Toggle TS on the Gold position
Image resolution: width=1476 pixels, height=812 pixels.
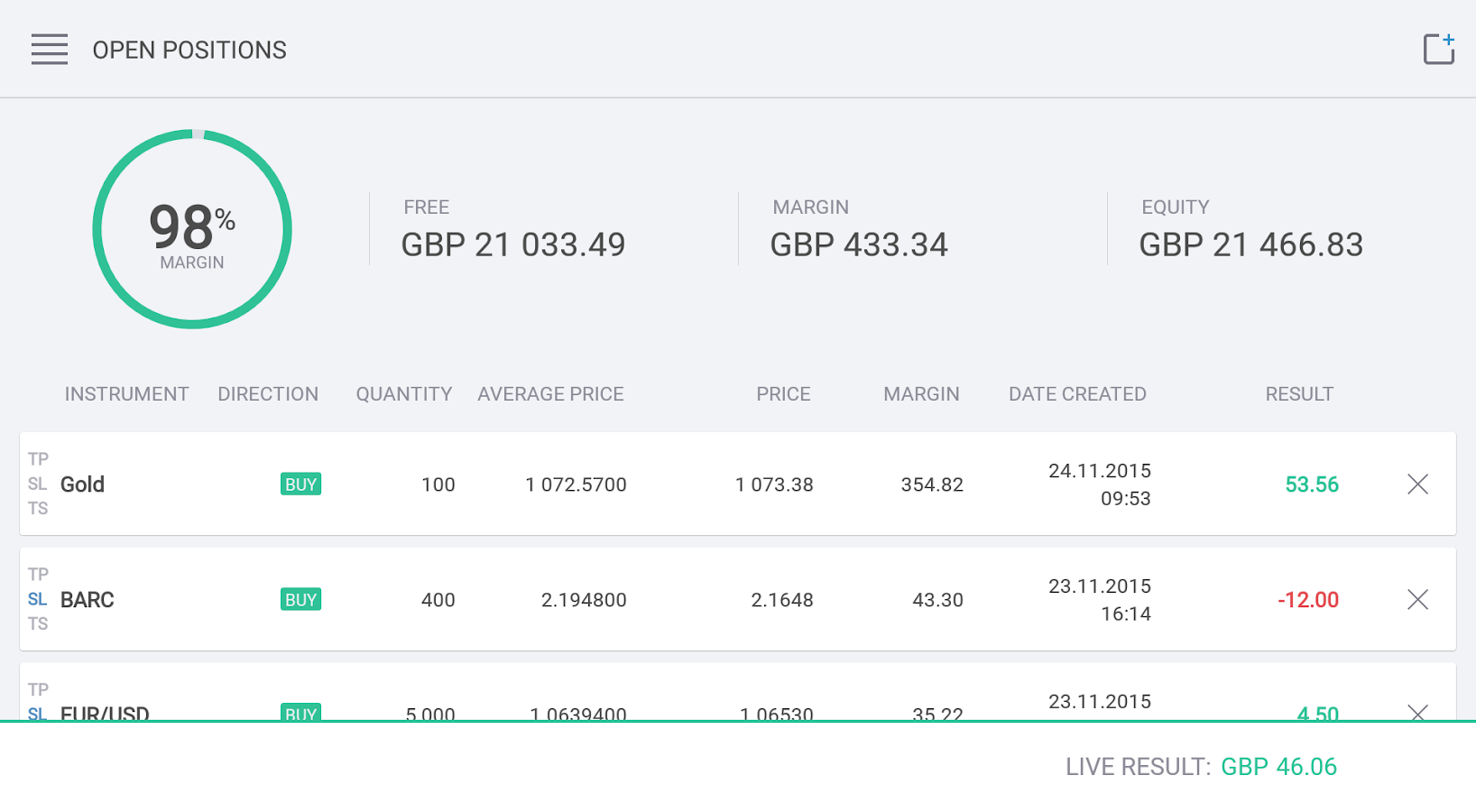[38, 509]
